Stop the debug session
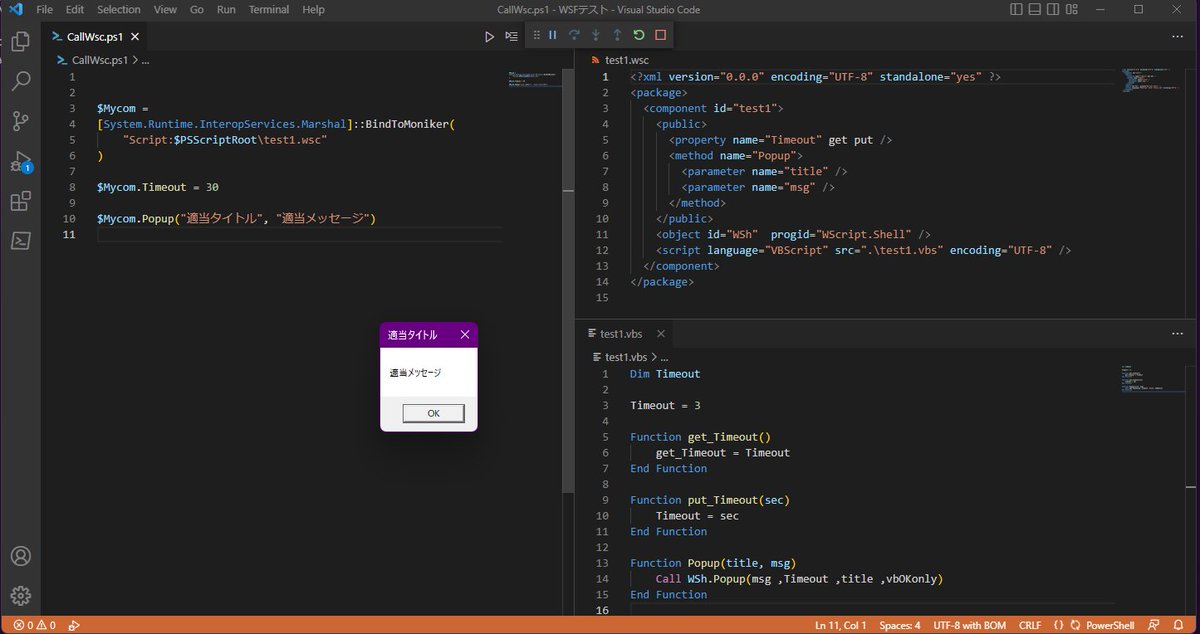 point(660,35)
